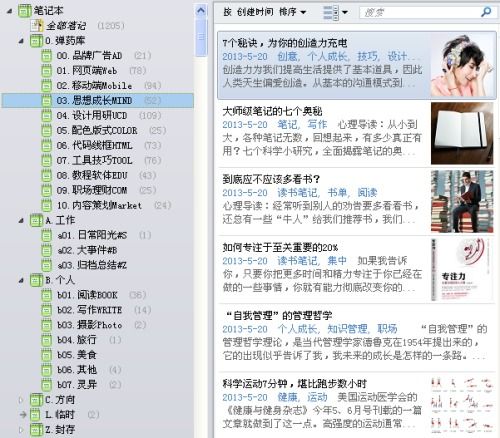The width and height of the screenshot is (500, 438).
Task: Select the 03.思想成长MIND notebook
Action: tap(98, 101)
